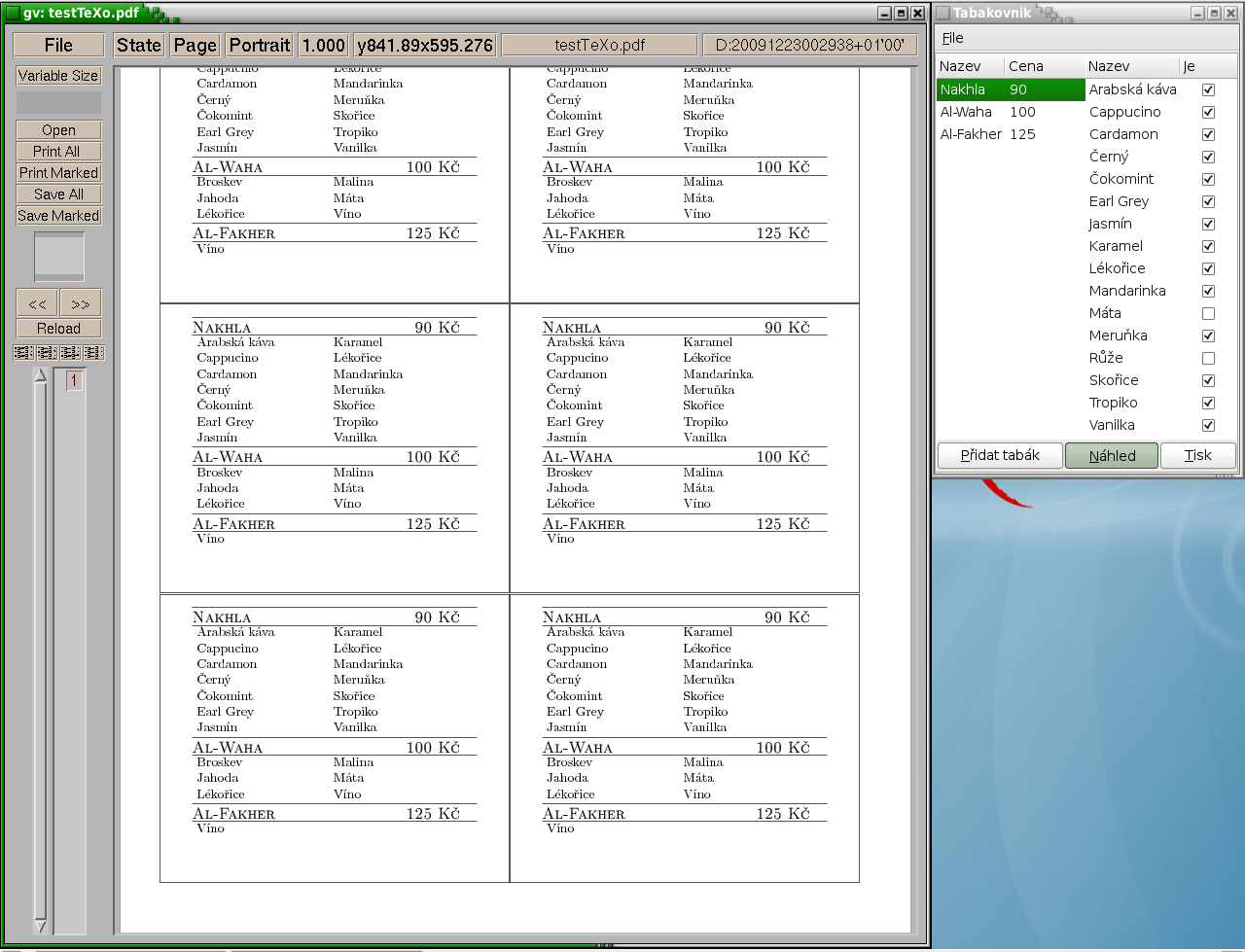Click the Náhled preview button
This screenshot has width=1245, height=952.
pyautogui.click(x=1112, y=456)
